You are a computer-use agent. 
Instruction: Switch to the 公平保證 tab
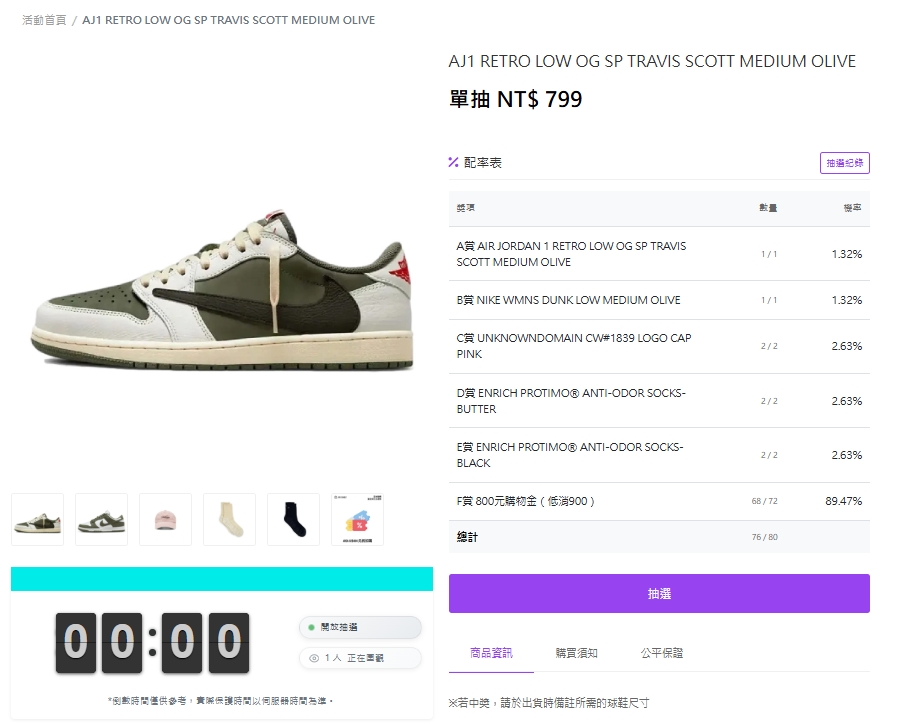click(x=662, y=653)
